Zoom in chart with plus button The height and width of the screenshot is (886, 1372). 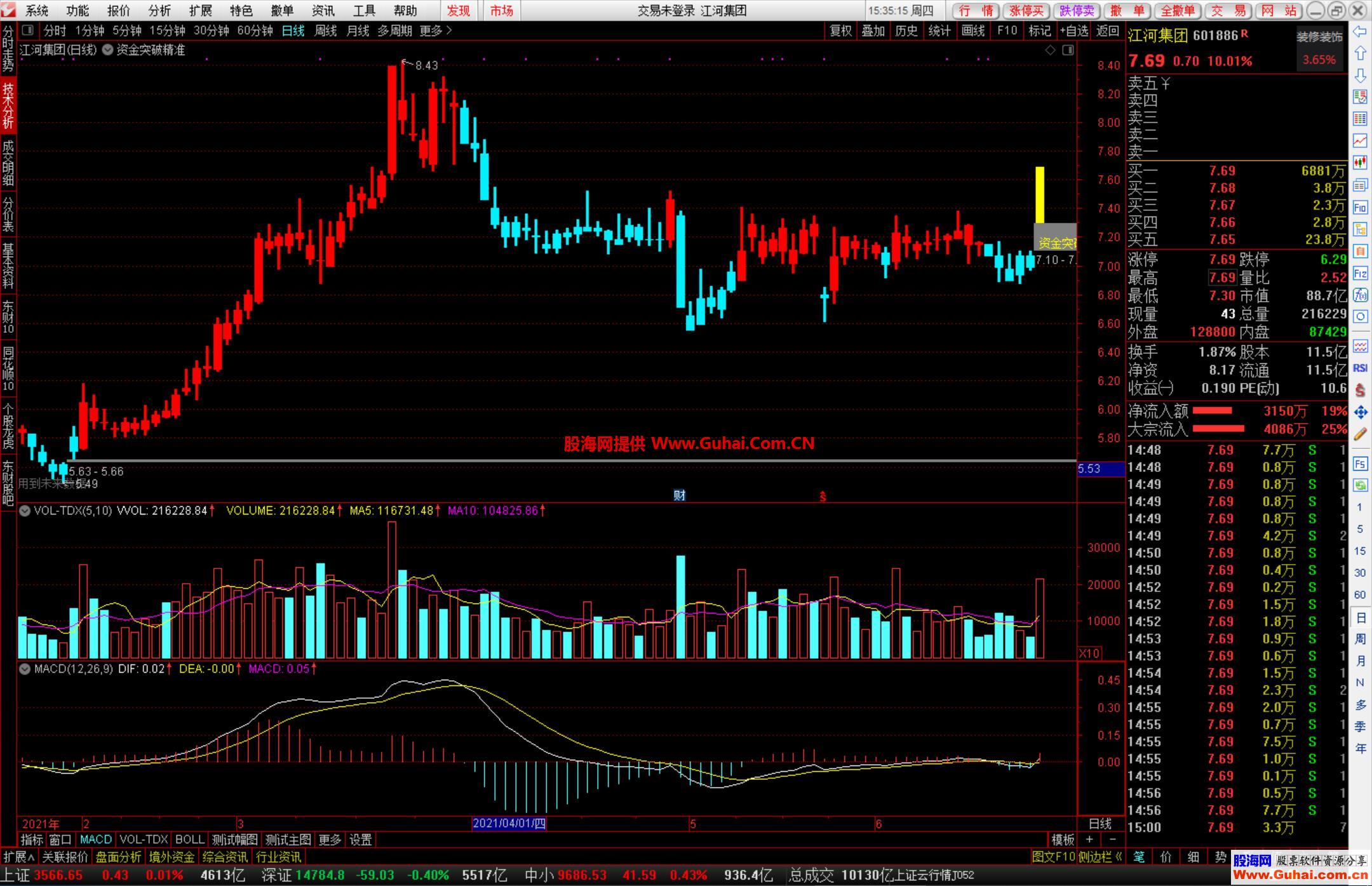(x=1089, y=840)
